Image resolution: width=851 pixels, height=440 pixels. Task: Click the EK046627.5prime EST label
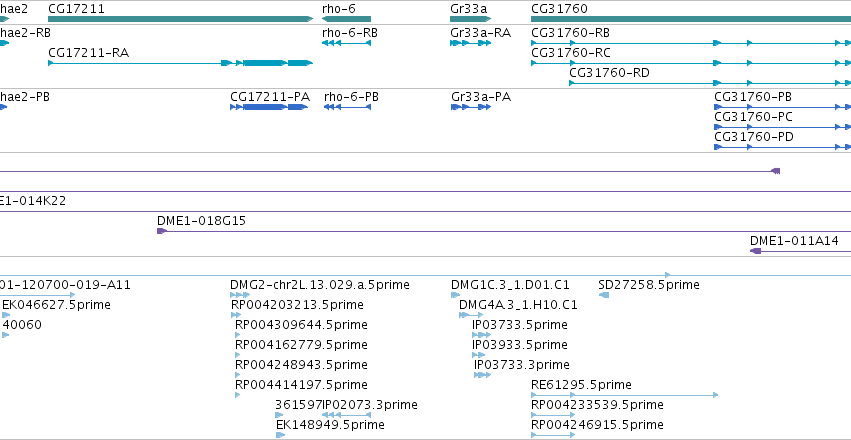tap(56, 305)
